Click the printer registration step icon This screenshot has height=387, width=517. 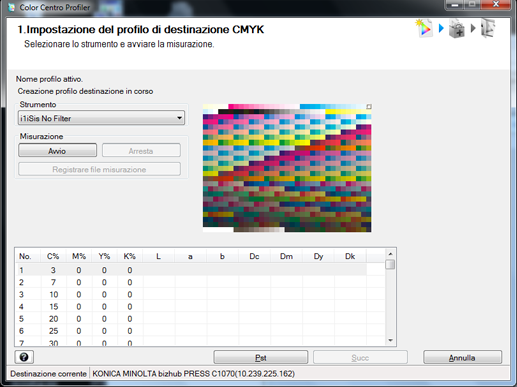point(457,29)
